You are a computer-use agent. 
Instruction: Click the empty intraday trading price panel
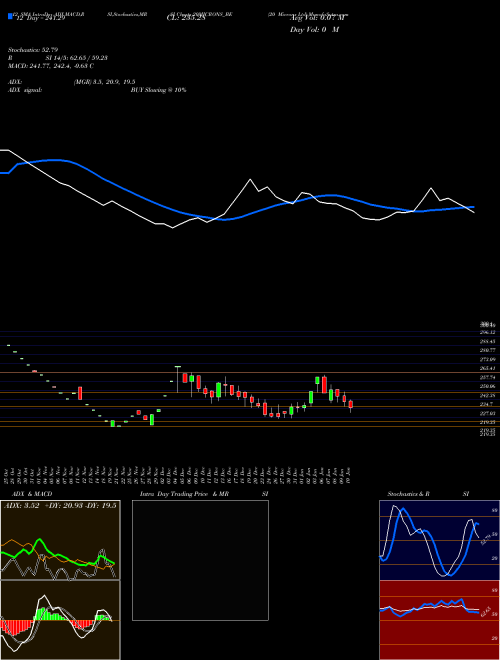(x=200, y=560)
